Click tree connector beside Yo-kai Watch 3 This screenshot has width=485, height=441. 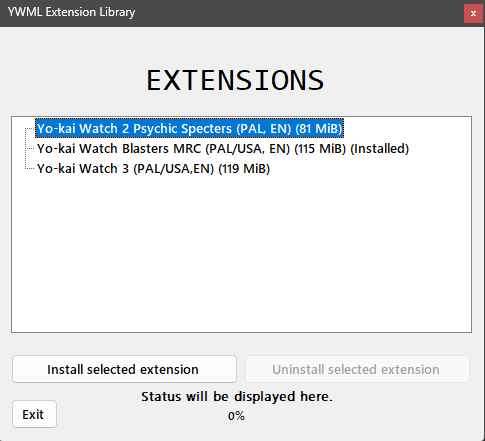(x=29, y=169)
